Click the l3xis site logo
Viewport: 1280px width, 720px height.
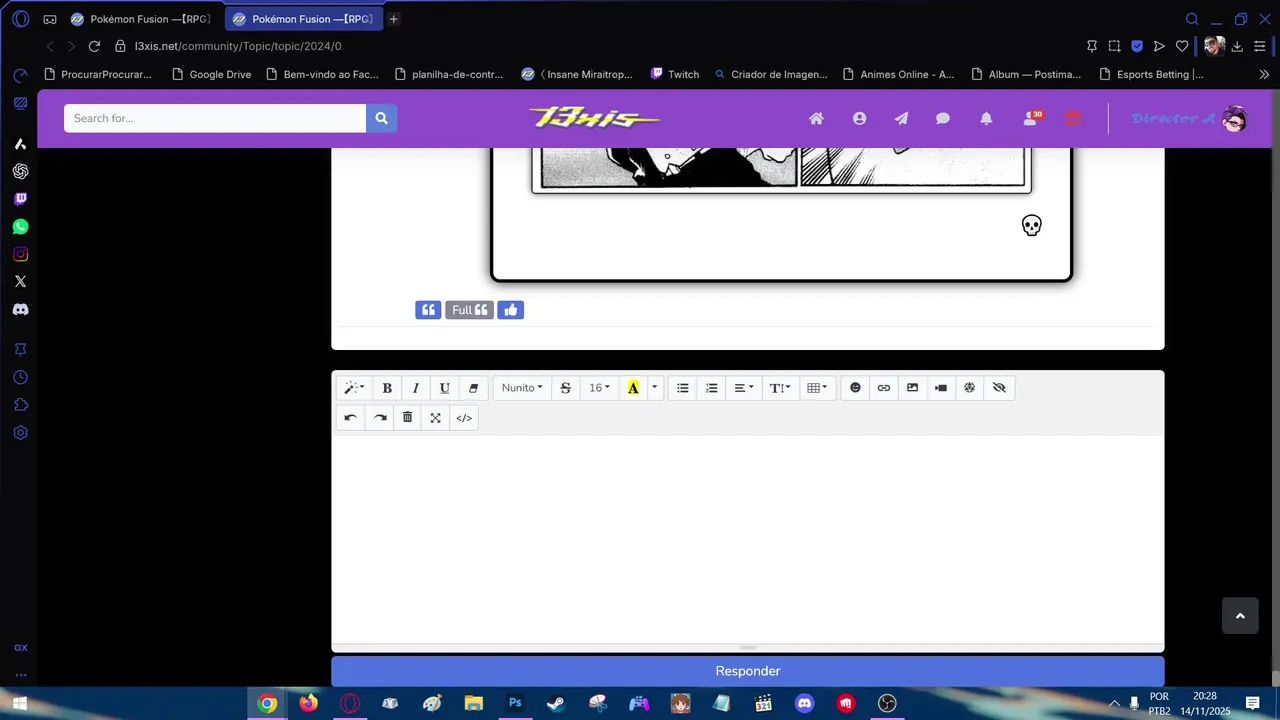pos(594,118)
